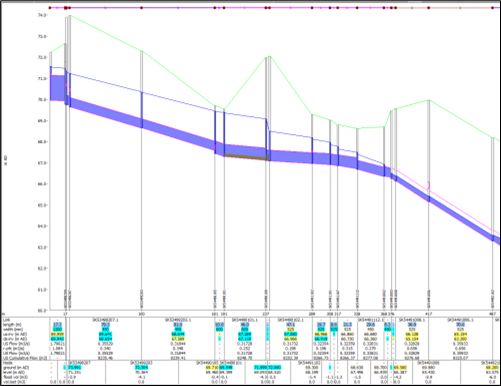Image resolution: width=501 pixels, height=386 pixels.
Task: Click the 71.0 elevation axis label
Action: (42, 79)
